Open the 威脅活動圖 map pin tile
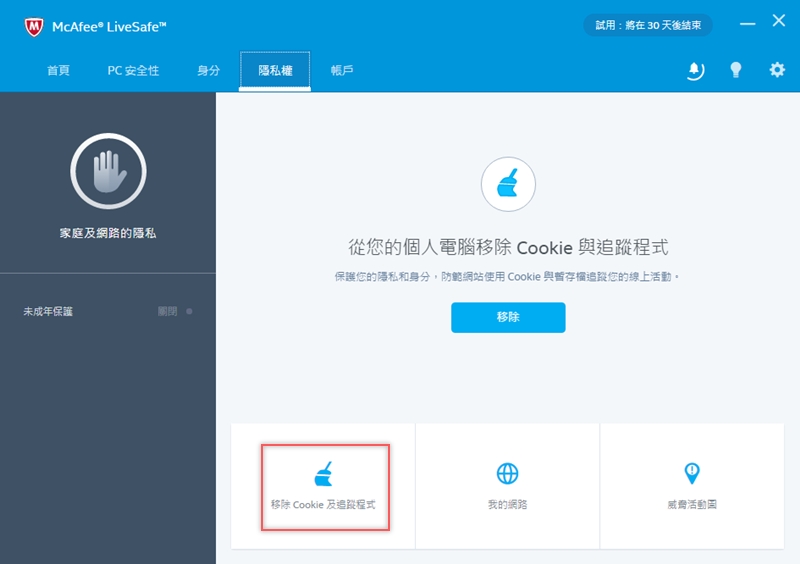 pyautogui.click(x=692, y=486)
